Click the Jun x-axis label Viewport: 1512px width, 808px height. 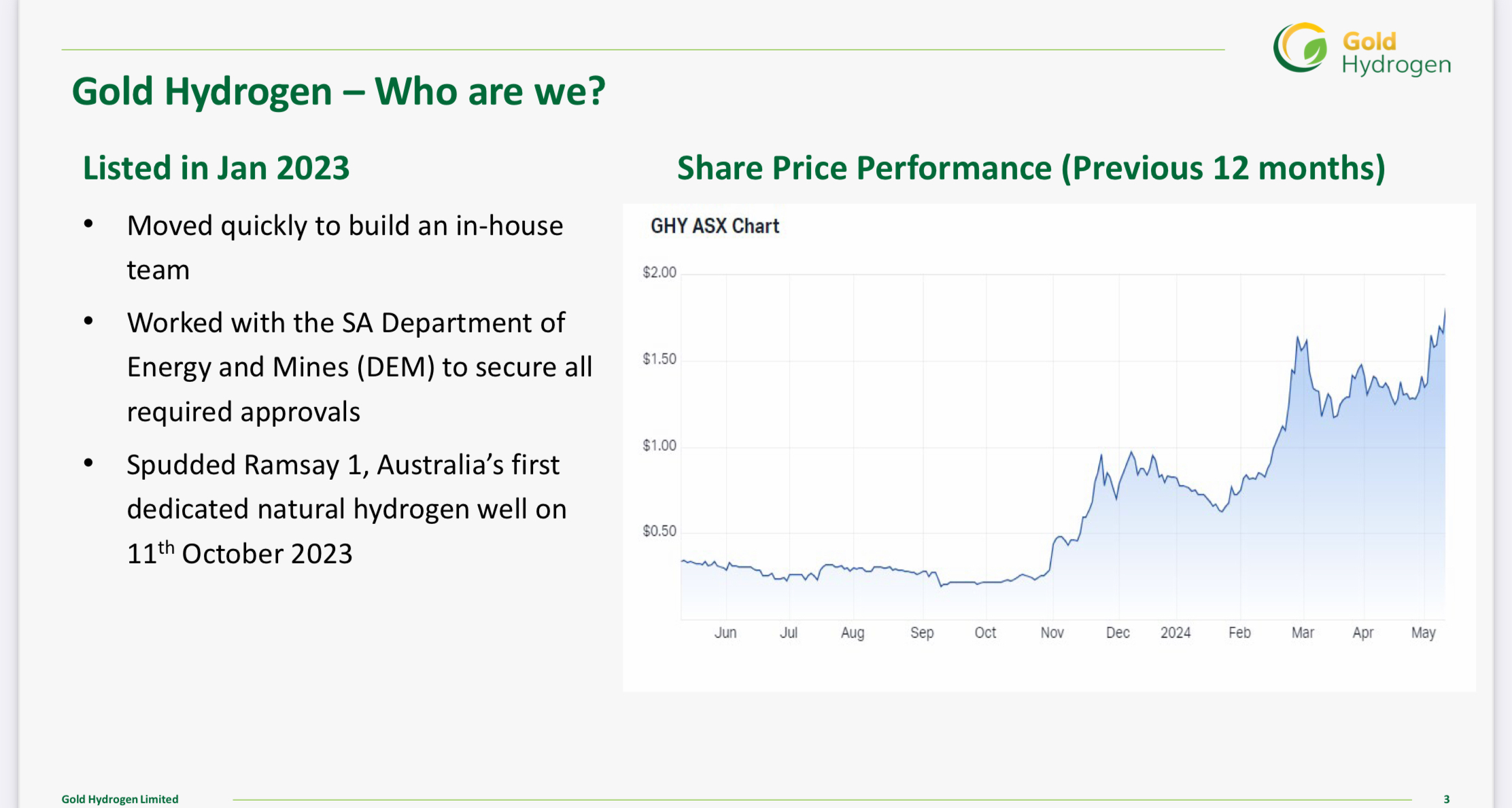tap(725, 633)
